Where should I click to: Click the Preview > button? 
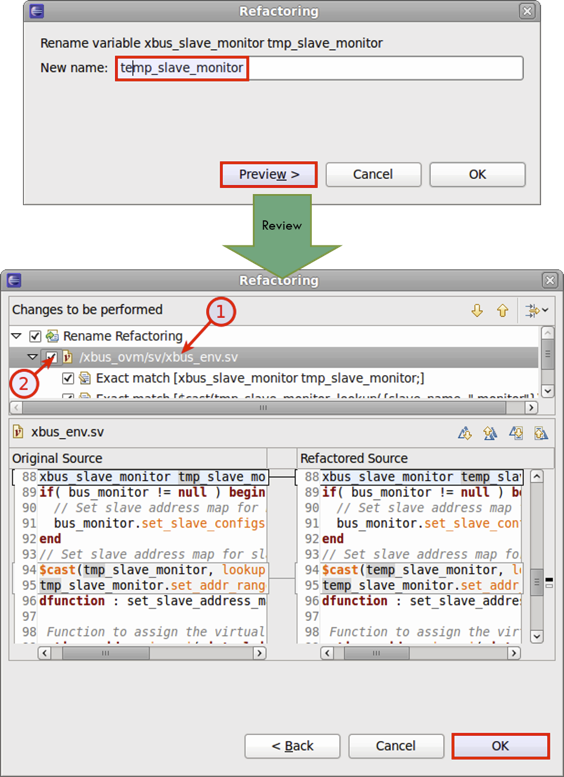coord(269,174)
